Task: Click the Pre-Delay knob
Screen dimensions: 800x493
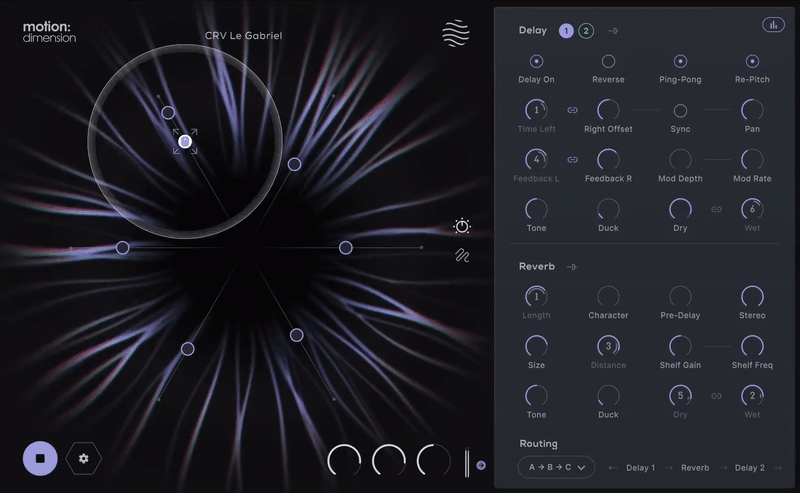Action: click(680, 297)
